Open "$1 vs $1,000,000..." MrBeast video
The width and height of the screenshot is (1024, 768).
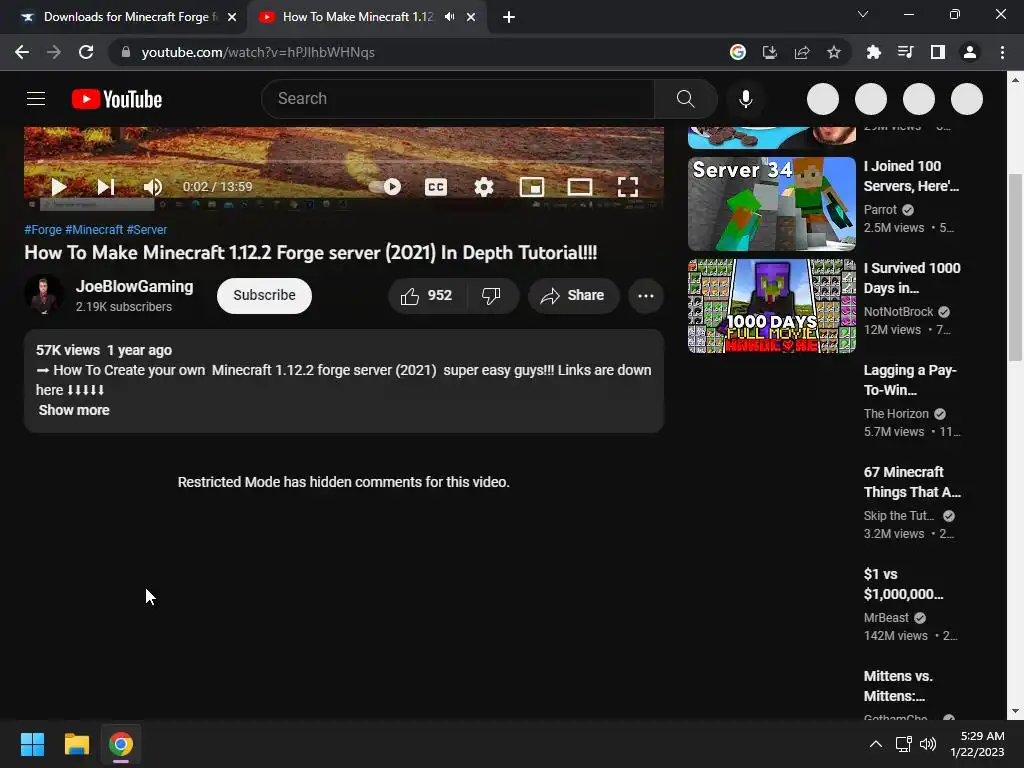pyautogui.click(x=903, y=584)
